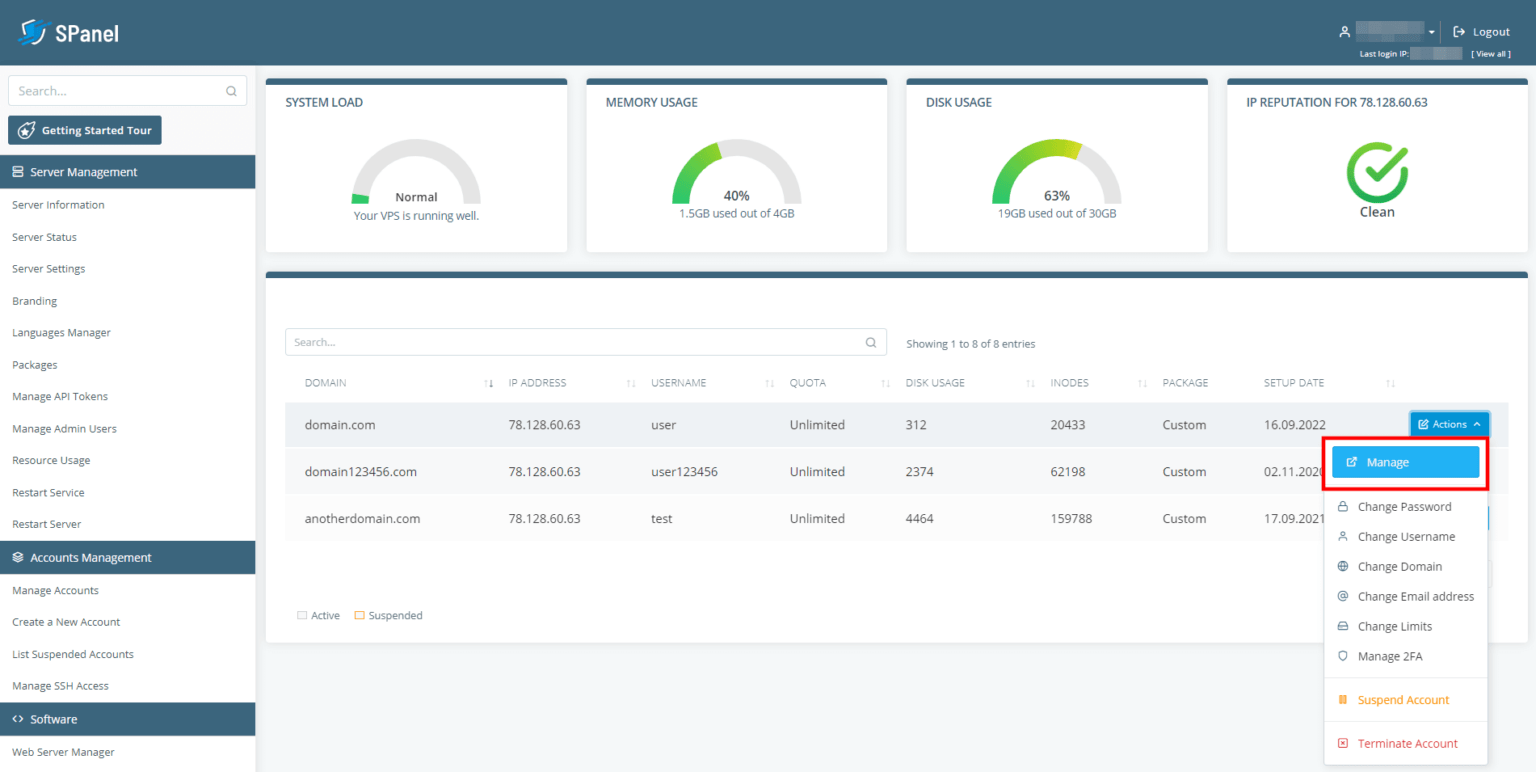Click the SPanel logo in header

click(68, 33)
